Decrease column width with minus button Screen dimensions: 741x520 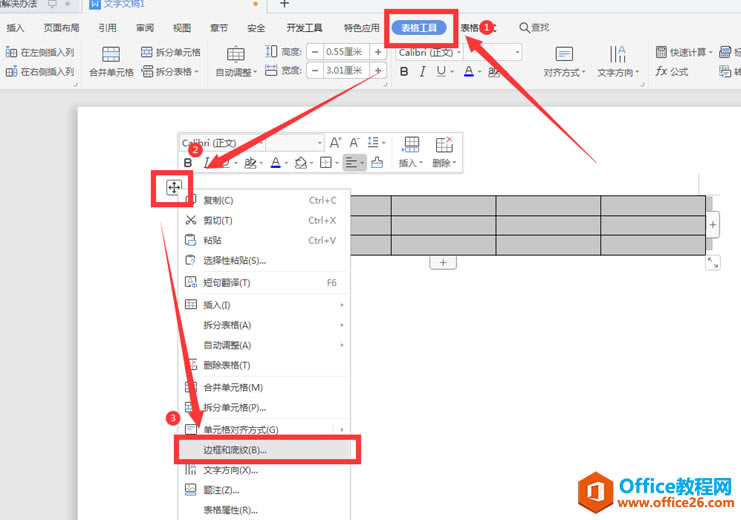click(315, 71)
